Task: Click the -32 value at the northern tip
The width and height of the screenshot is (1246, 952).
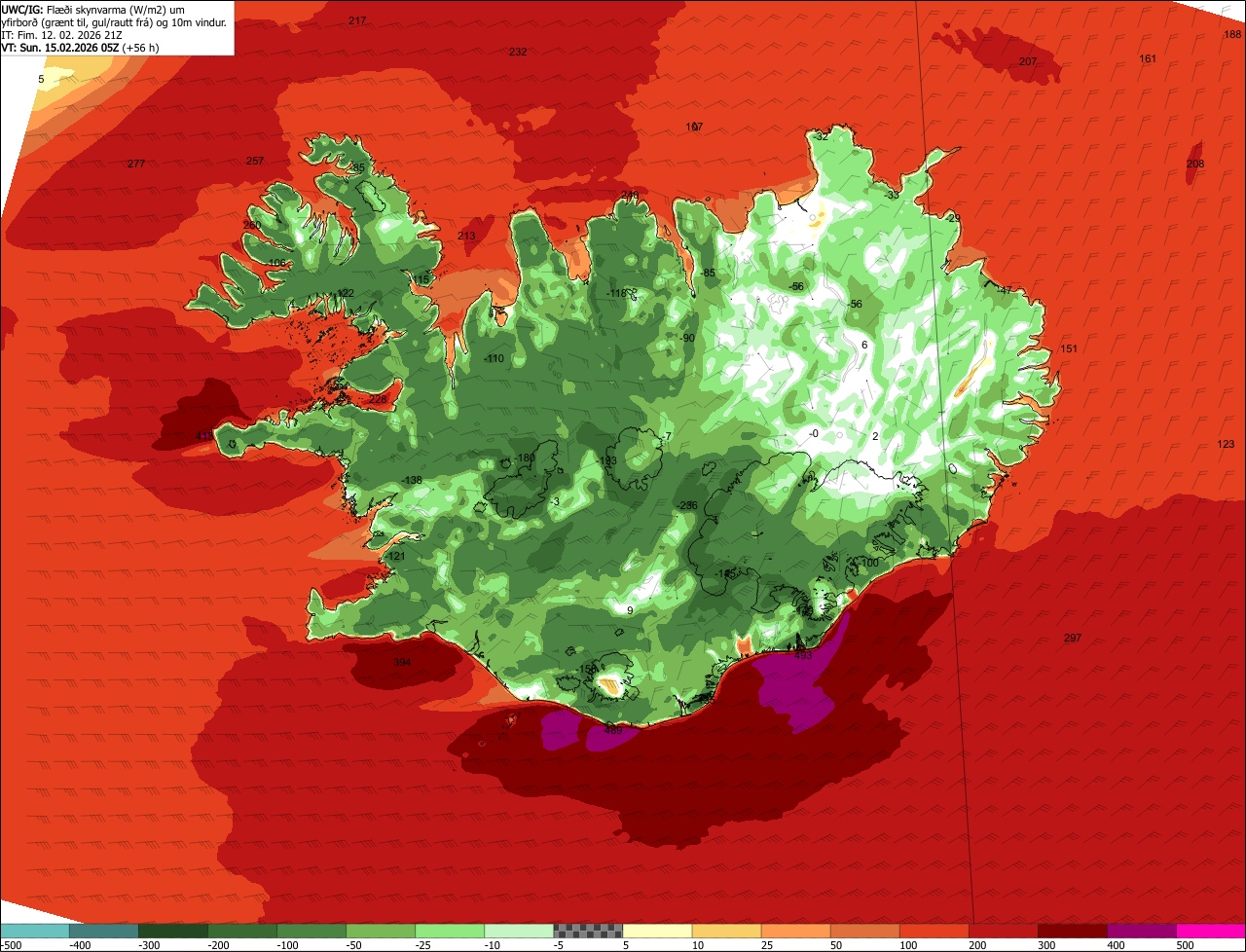Action: [821, 136]
